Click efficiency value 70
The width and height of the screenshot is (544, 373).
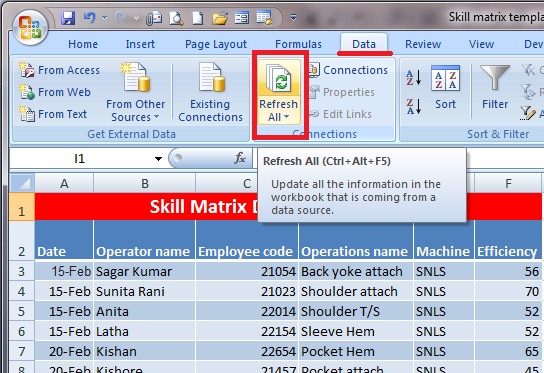pyautogui.click(x=508, y=291)
